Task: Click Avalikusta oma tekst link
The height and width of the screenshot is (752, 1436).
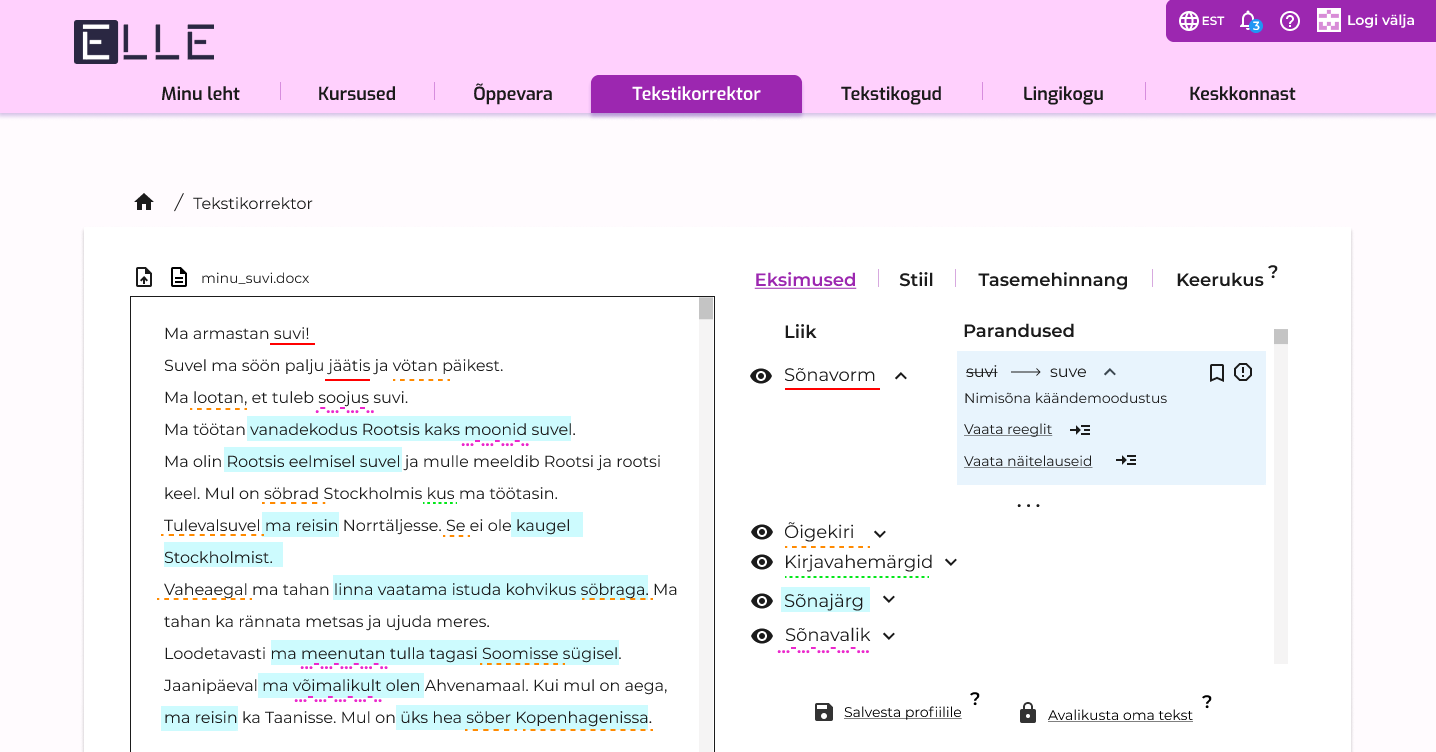Action: coord(1120,715)
